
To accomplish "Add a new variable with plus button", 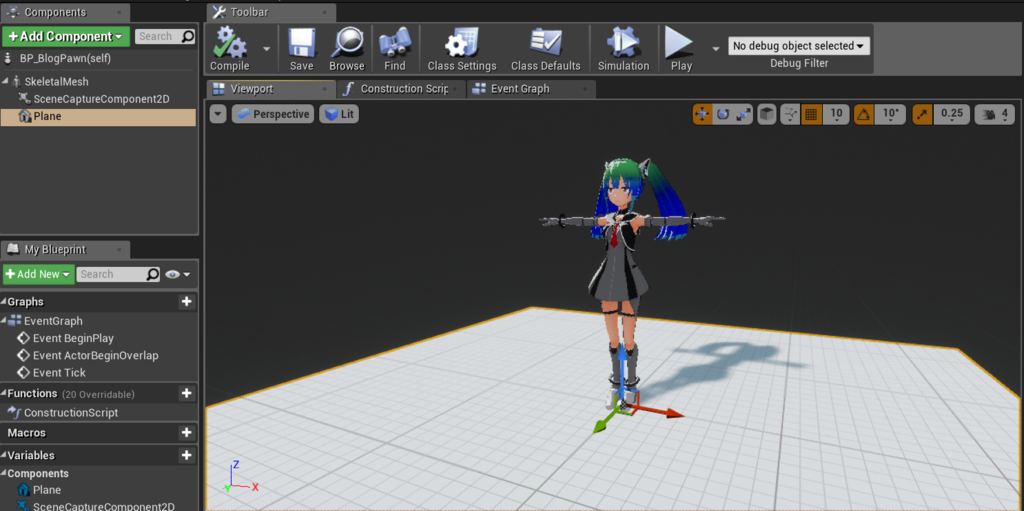I will pos(186,455).
